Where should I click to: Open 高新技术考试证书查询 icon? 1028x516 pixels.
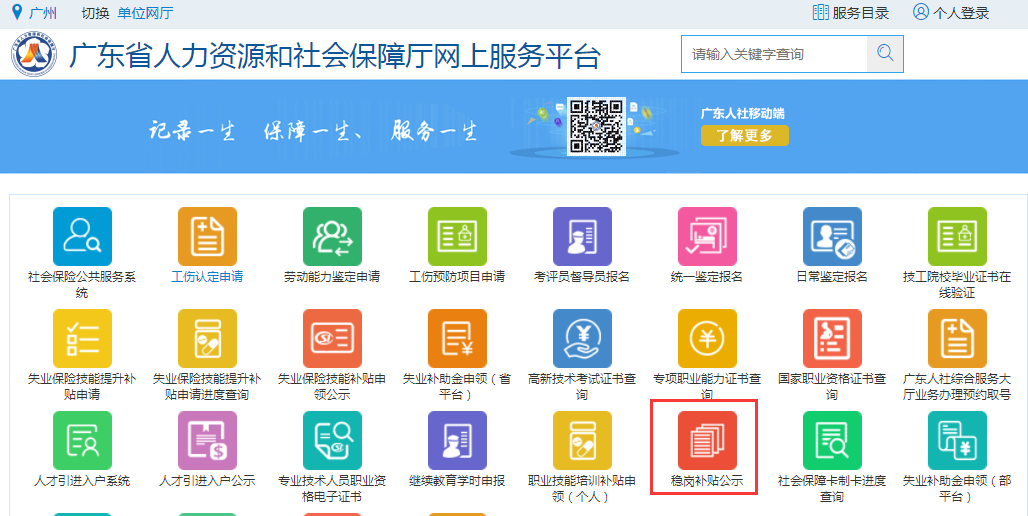(582, 338)
